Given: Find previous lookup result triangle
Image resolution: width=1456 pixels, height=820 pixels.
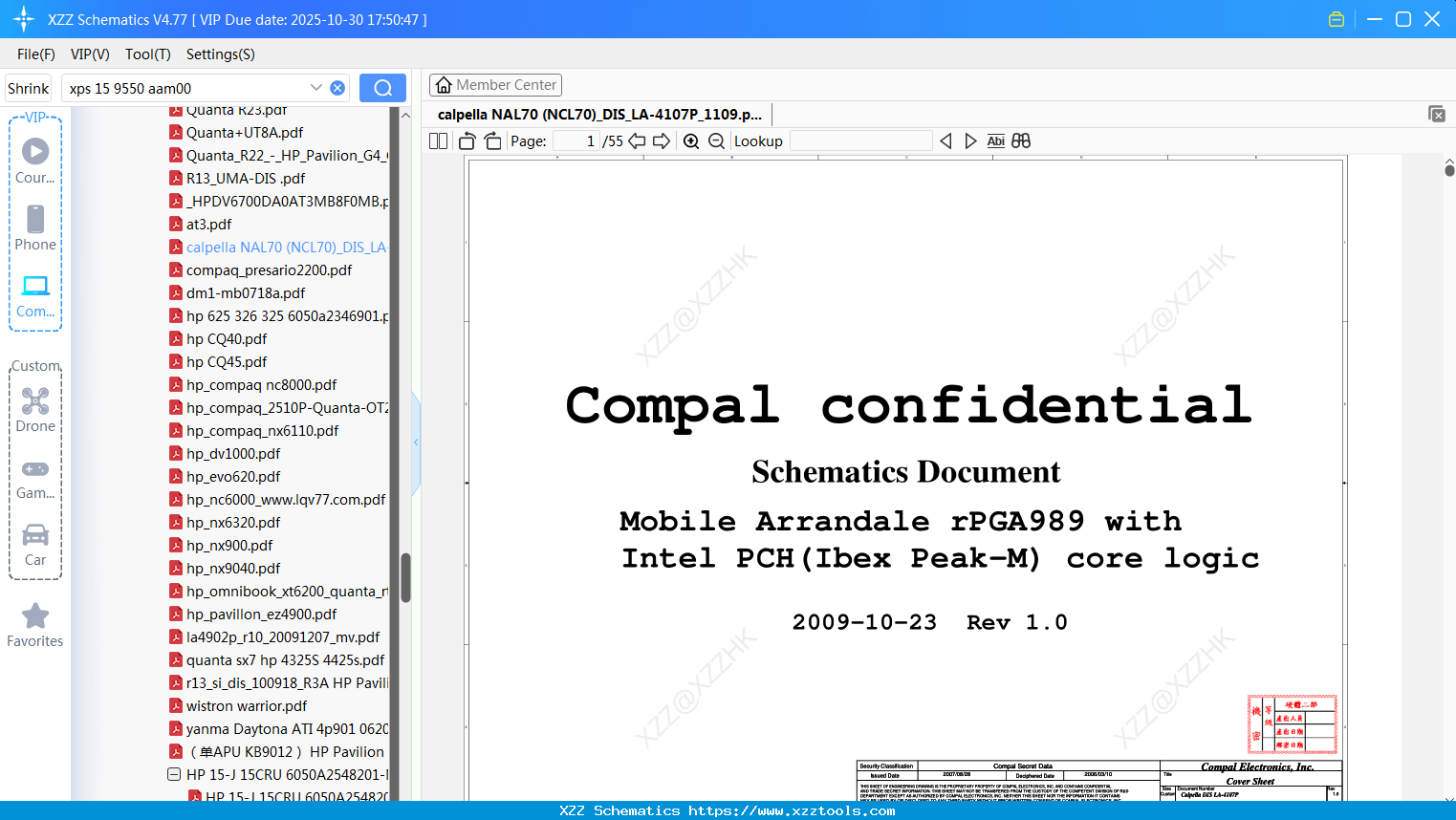Looking at the screenshot, I should pyautogui.click(x=945, y=141).
